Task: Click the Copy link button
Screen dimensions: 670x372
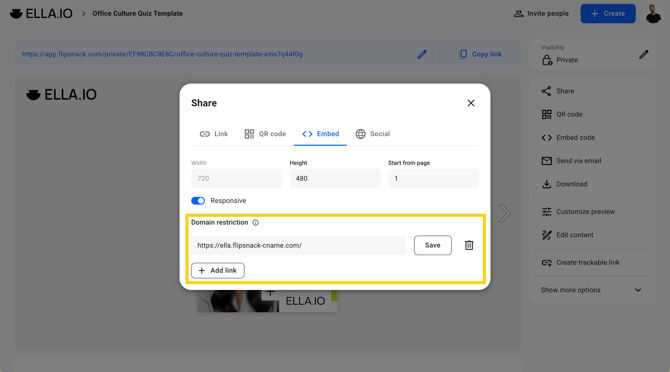Action: [x=479, y=54]
